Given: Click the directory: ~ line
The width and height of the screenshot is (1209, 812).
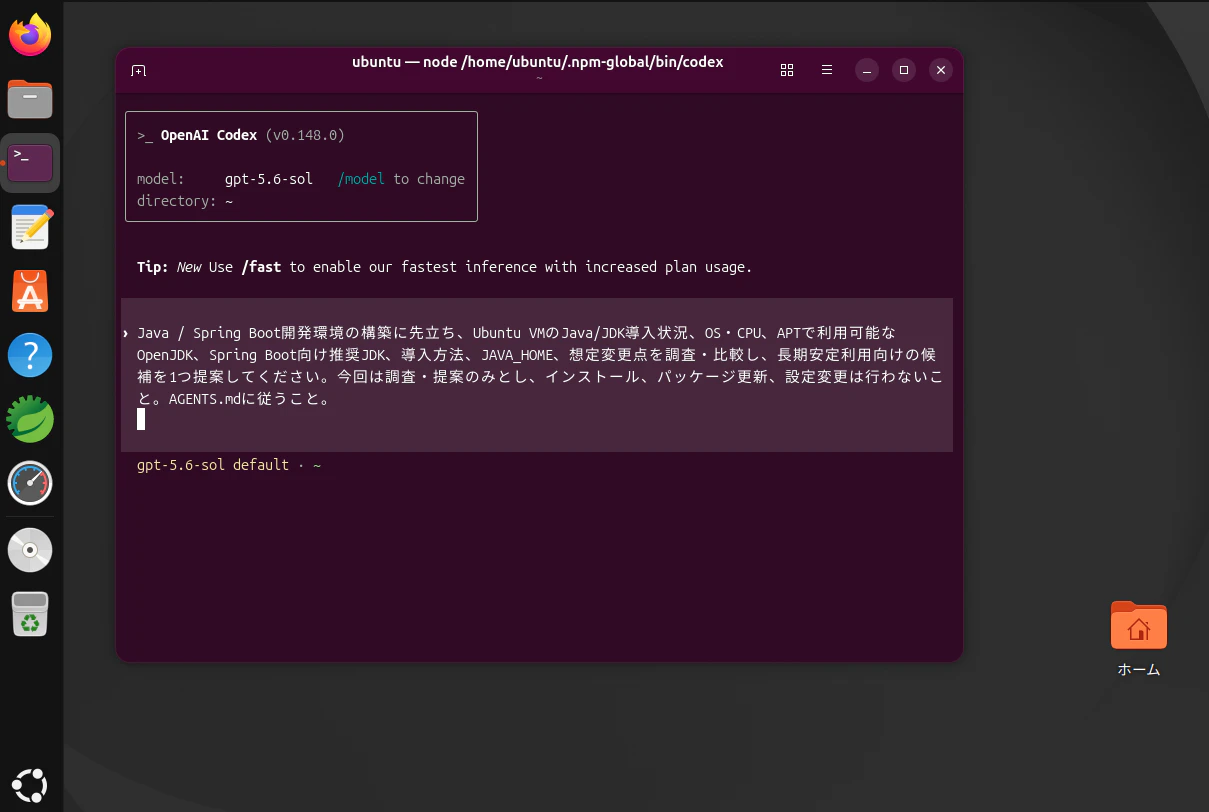Looking at the screenshot, I should (x=185, y=201).
